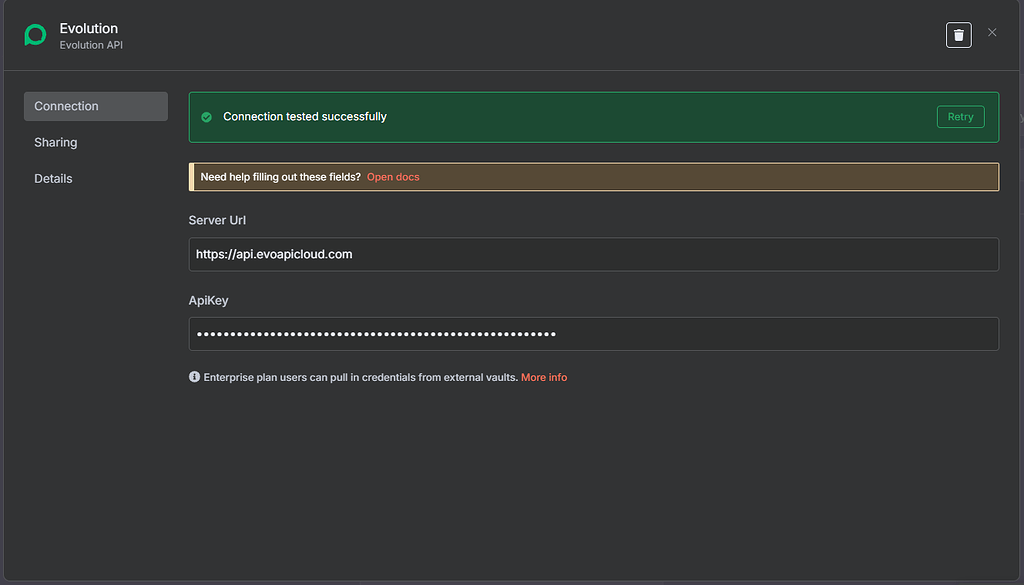Click the More info link
The image size is (1024, 585).
544,377
